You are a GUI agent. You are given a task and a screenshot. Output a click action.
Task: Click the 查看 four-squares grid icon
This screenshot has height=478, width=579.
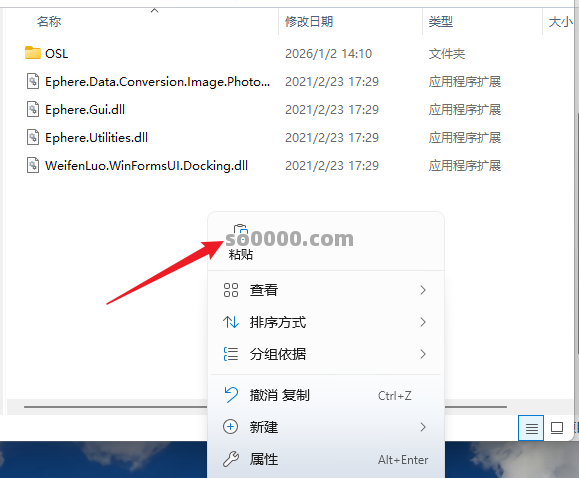click(x=231, y=290)
